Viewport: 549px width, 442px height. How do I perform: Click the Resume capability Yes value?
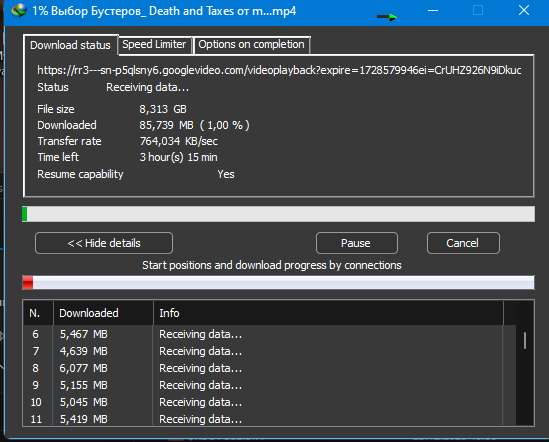[x=226, y=174]
